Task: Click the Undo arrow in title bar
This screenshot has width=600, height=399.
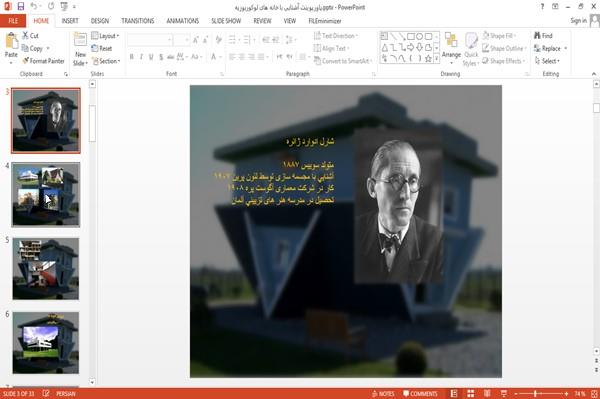Action: pos(34,7)
